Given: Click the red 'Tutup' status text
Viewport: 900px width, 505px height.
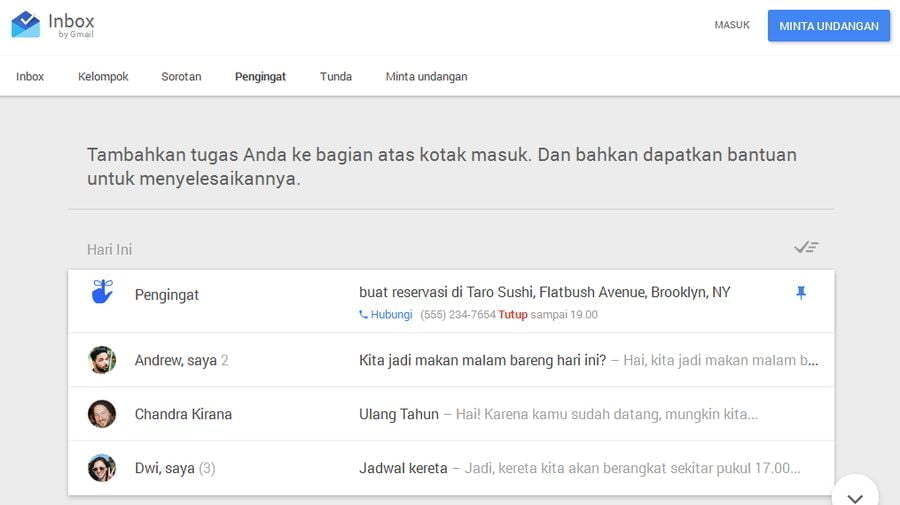Looking at the screenshot, I should coord(513,314).
